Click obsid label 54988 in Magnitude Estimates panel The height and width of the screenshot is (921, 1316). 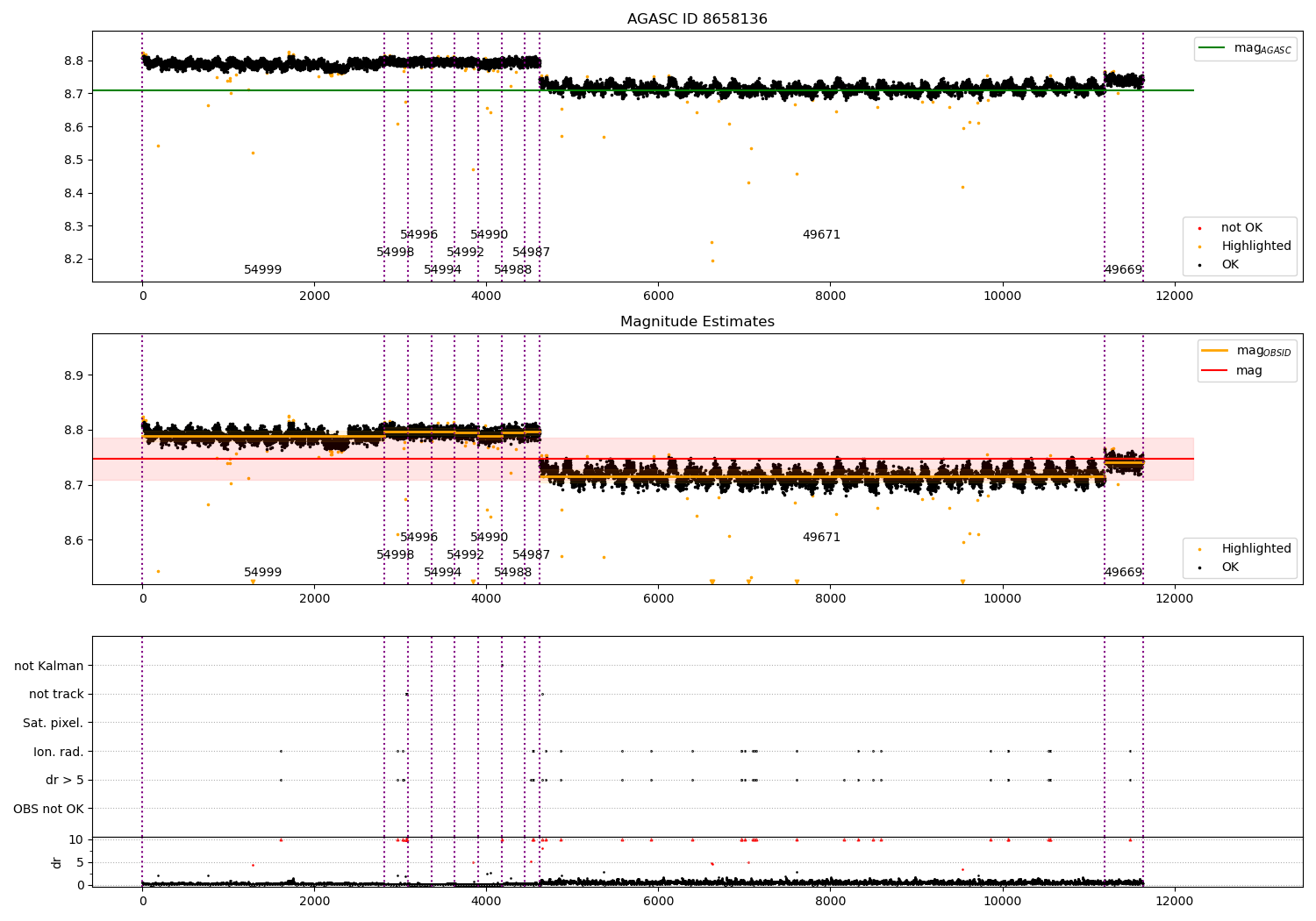tap(512, 573)
